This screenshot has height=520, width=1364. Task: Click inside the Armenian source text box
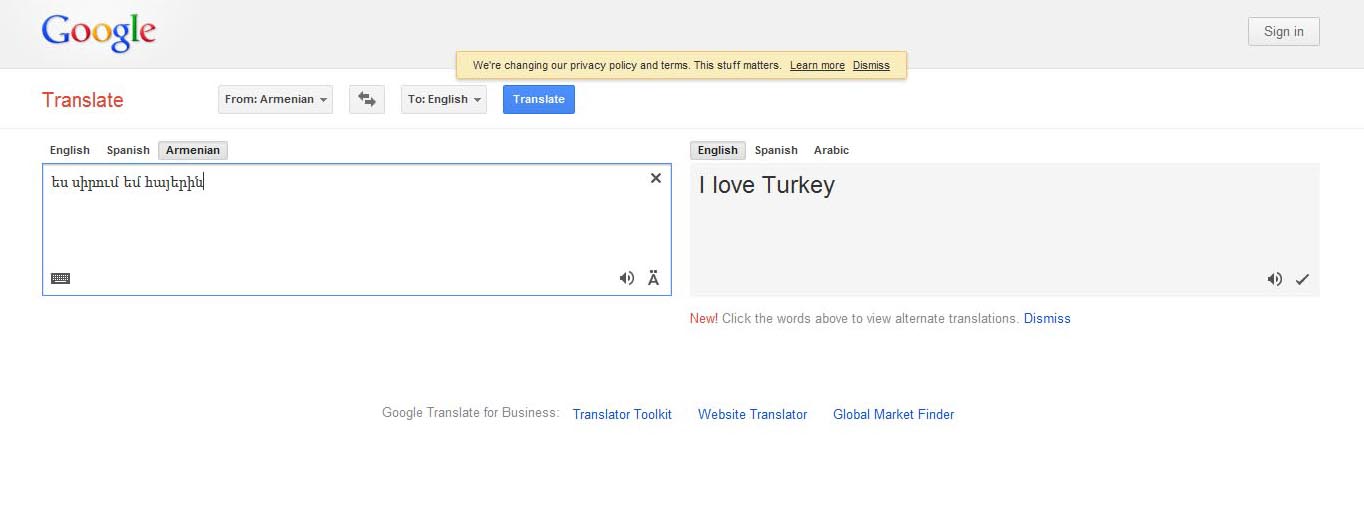(356, 229)
